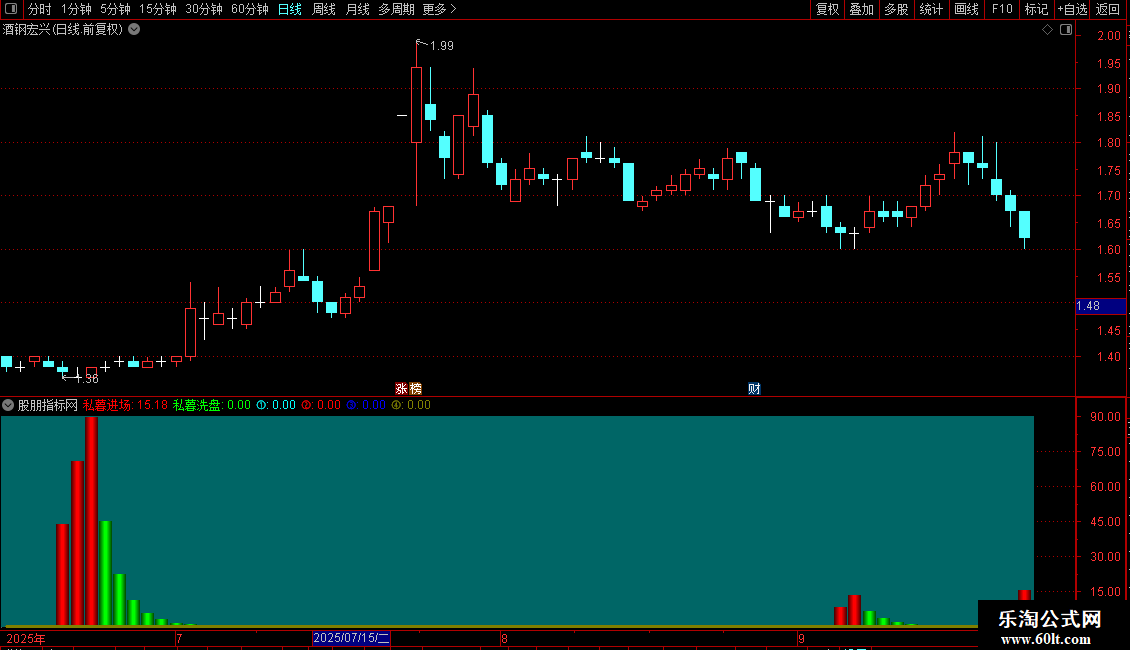The image size is (1130, 650).
Task: Open the F10 company info
Action: click(x=1002, y=9)
